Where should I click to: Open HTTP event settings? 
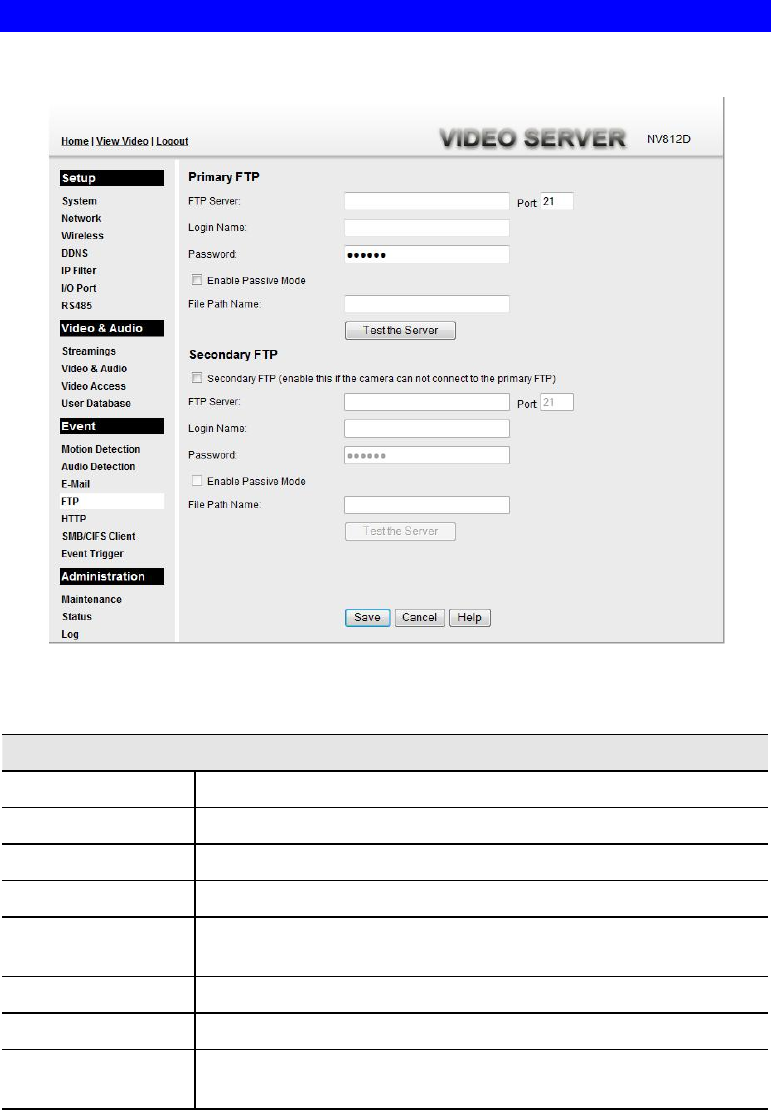click(74, 519)
